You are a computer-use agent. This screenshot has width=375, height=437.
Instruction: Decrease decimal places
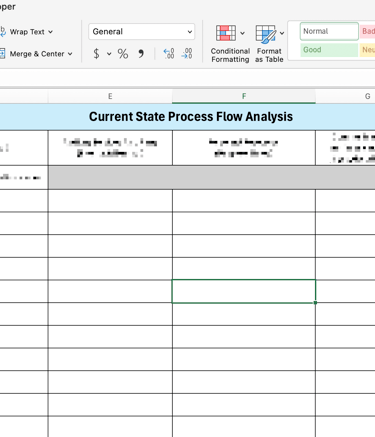(x=187, y=53)
